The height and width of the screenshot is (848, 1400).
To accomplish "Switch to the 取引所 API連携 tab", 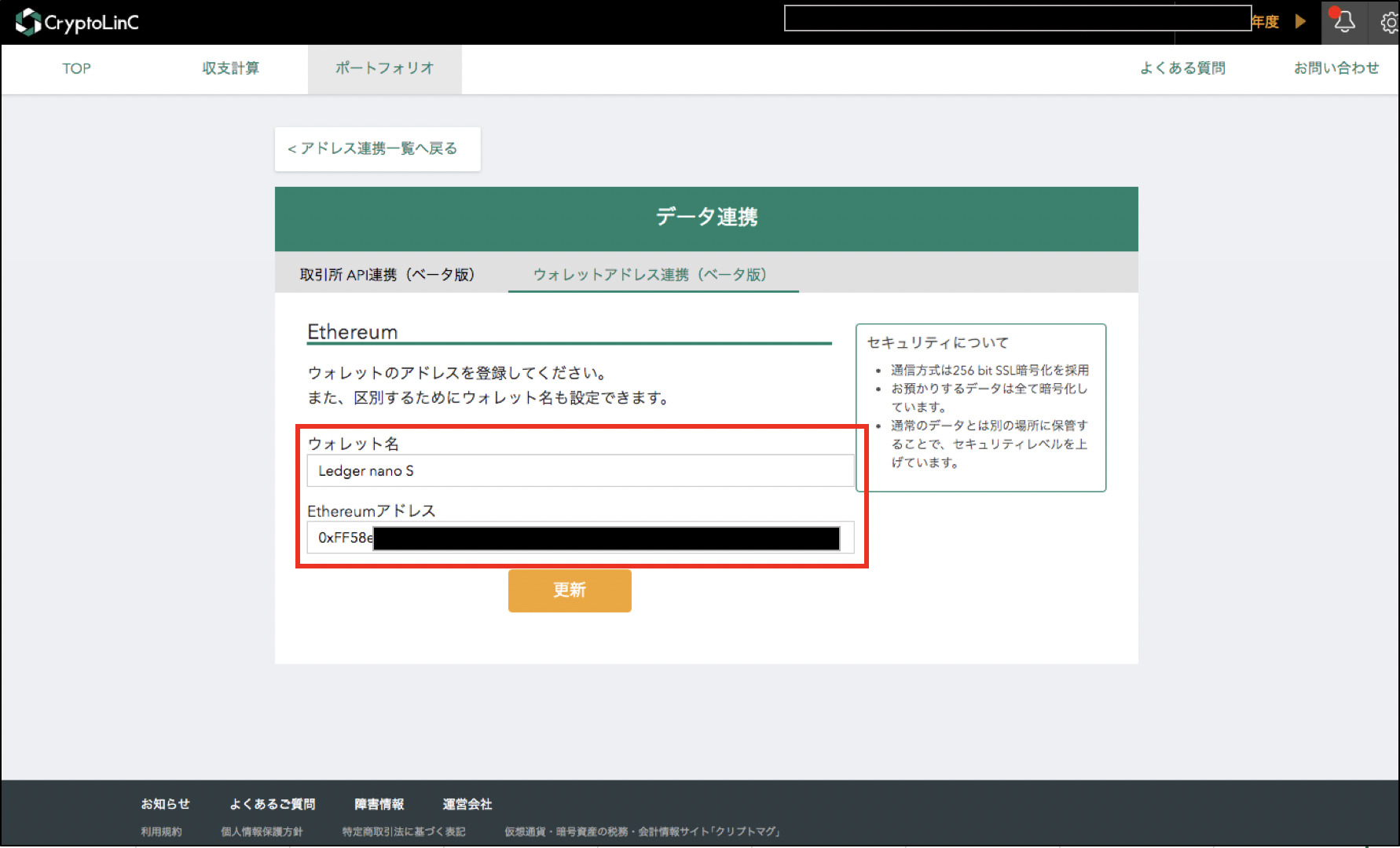I will [x=387, y=274].
